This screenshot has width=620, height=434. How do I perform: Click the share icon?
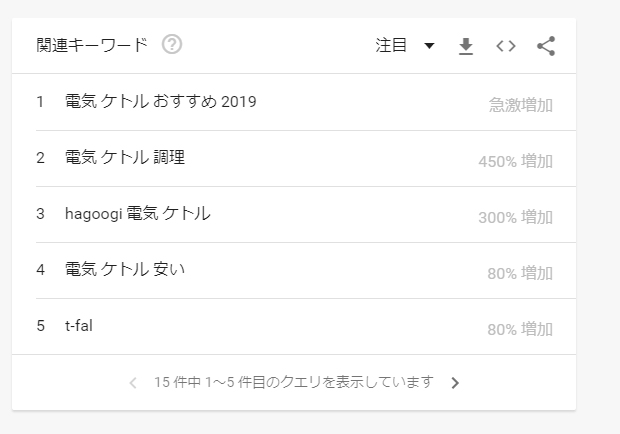(546, 46)
